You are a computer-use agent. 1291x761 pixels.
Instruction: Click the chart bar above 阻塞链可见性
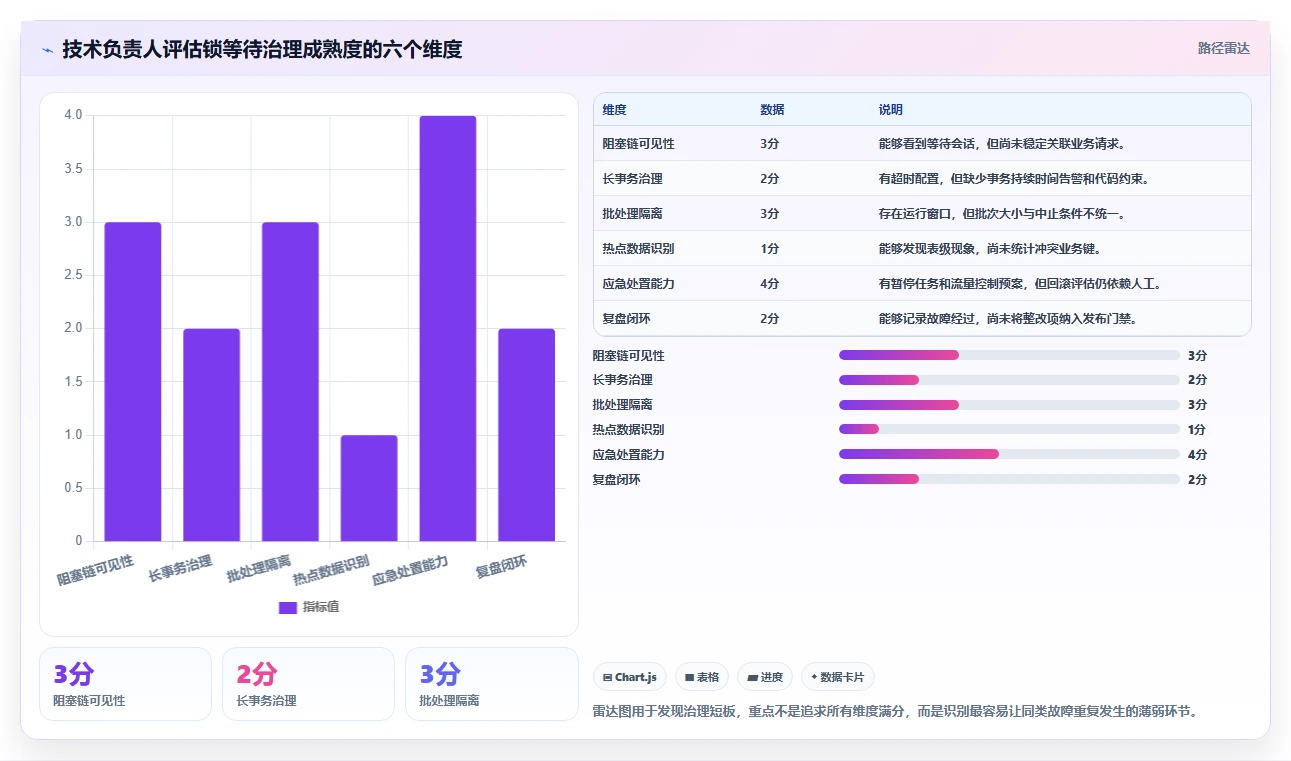tap(133, 382)
